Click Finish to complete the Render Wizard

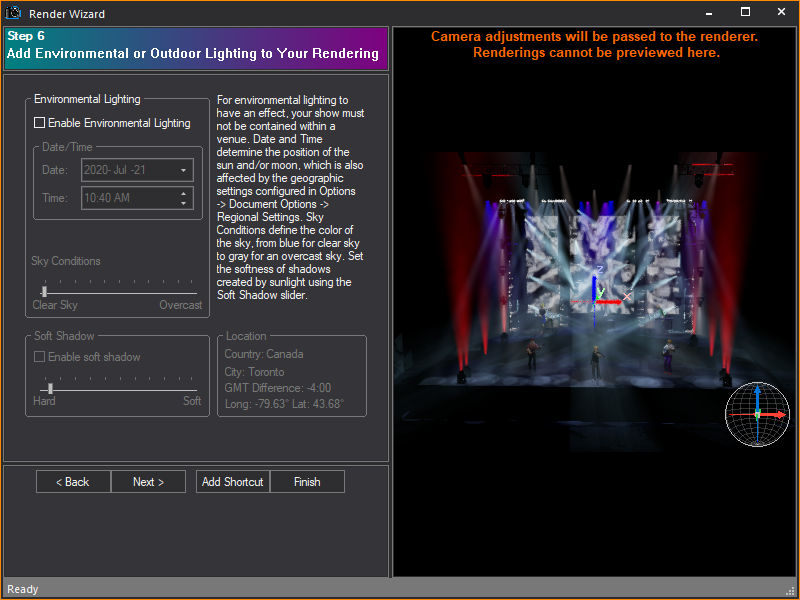pyautogui.click(x=307, y=481)
